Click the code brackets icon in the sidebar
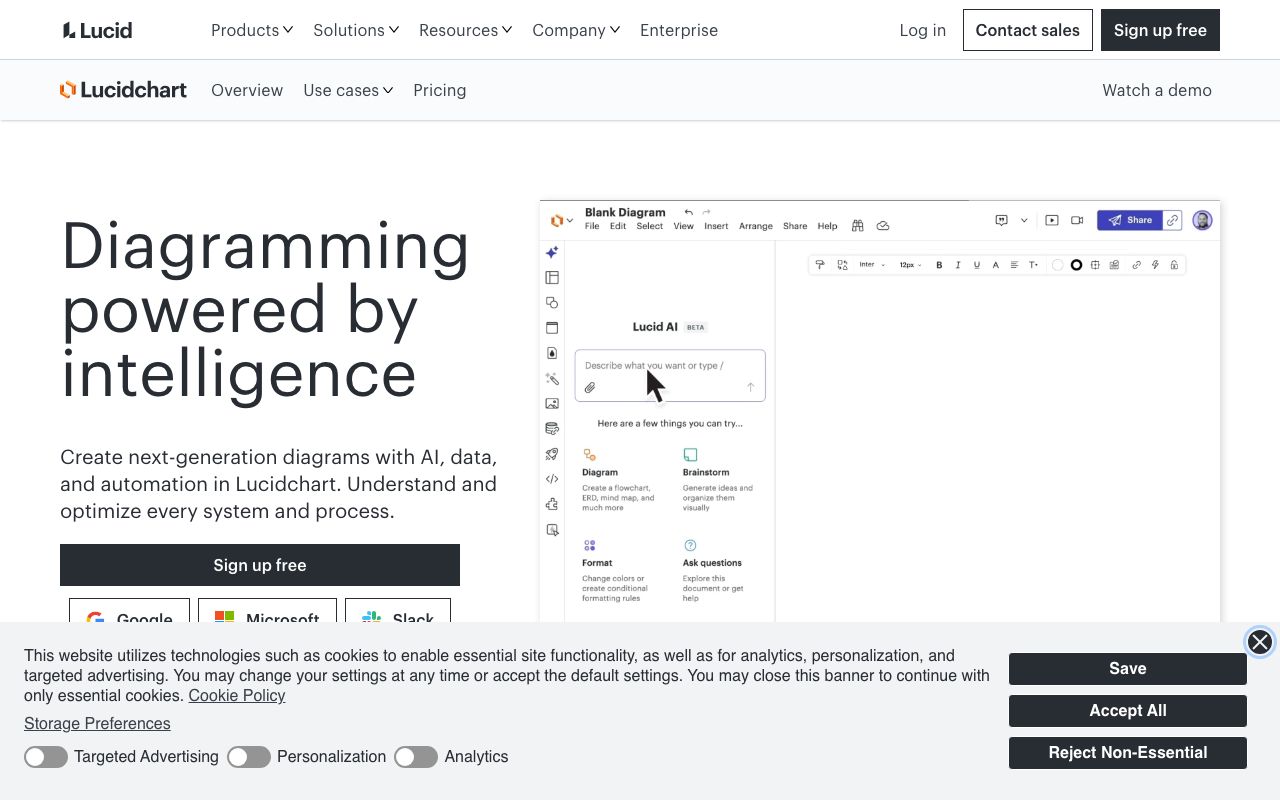This screenshot has height=800, width=1280. [x=552, y=479]
